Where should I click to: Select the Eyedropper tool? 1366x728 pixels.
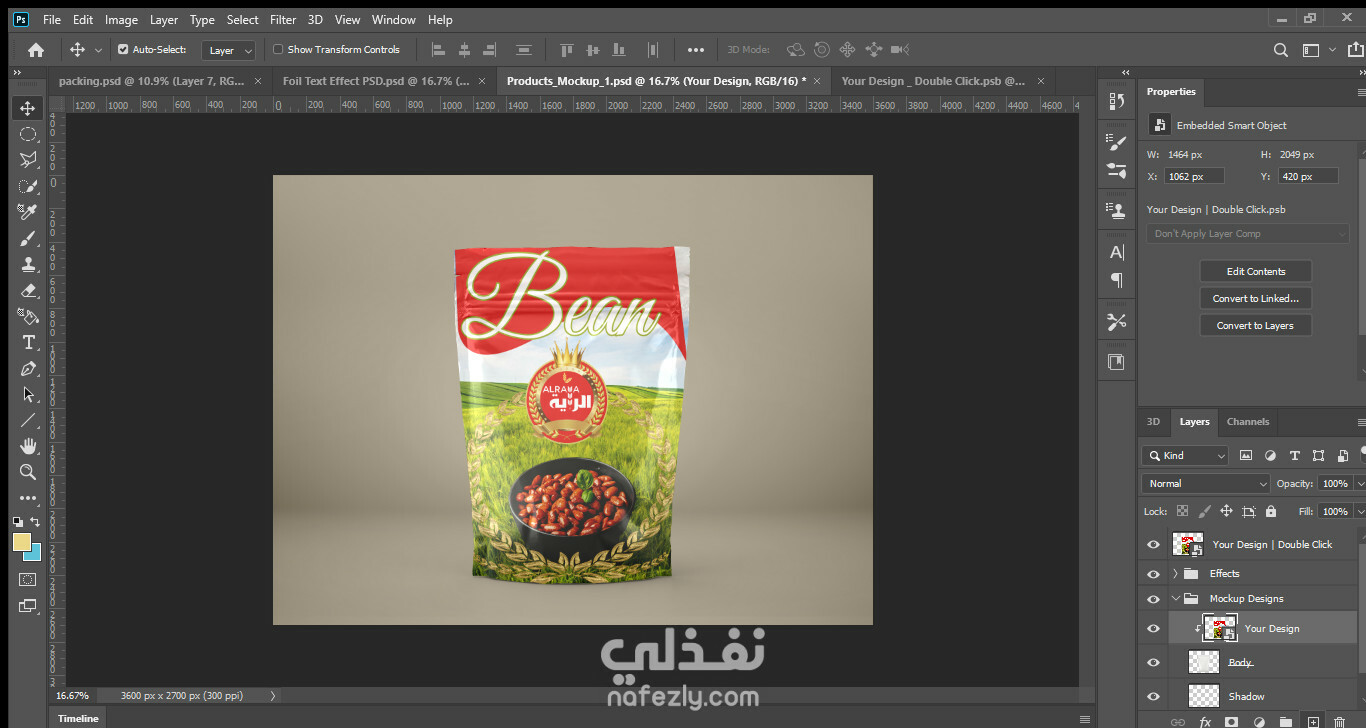(x=28, y=212)
